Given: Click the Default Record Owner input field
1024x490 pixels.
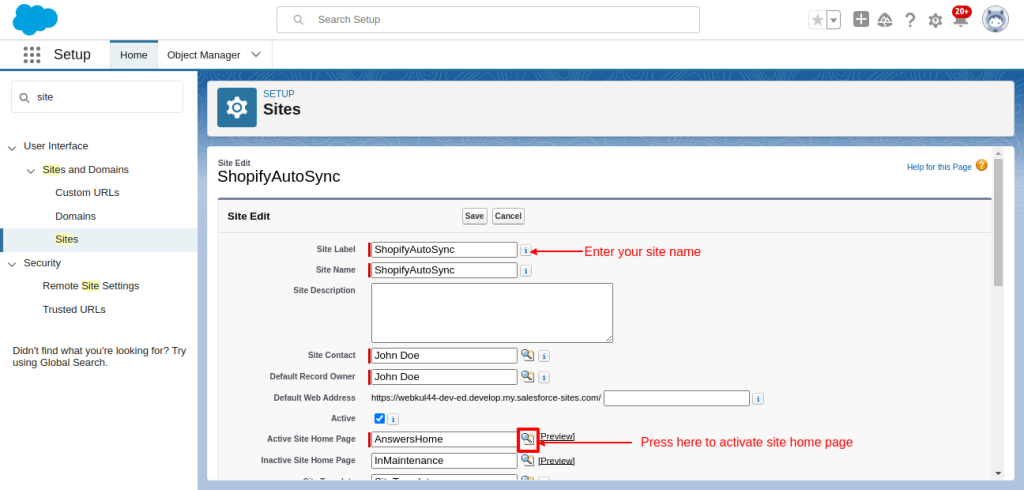Looking at the screenshot, I should click(444, 377).
